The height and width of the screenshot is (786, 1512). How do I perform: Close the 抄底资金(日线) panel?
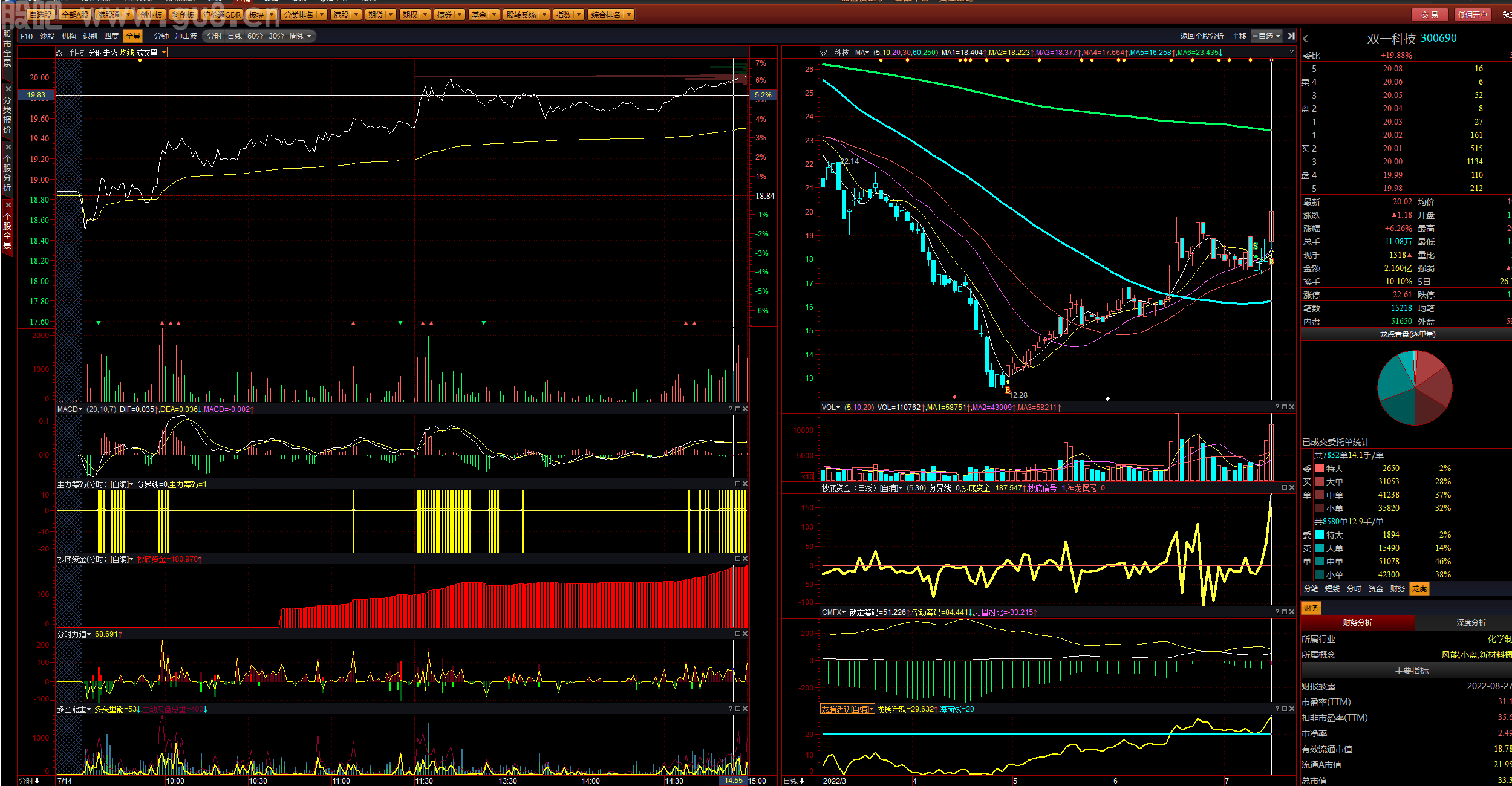(1292, 488)
